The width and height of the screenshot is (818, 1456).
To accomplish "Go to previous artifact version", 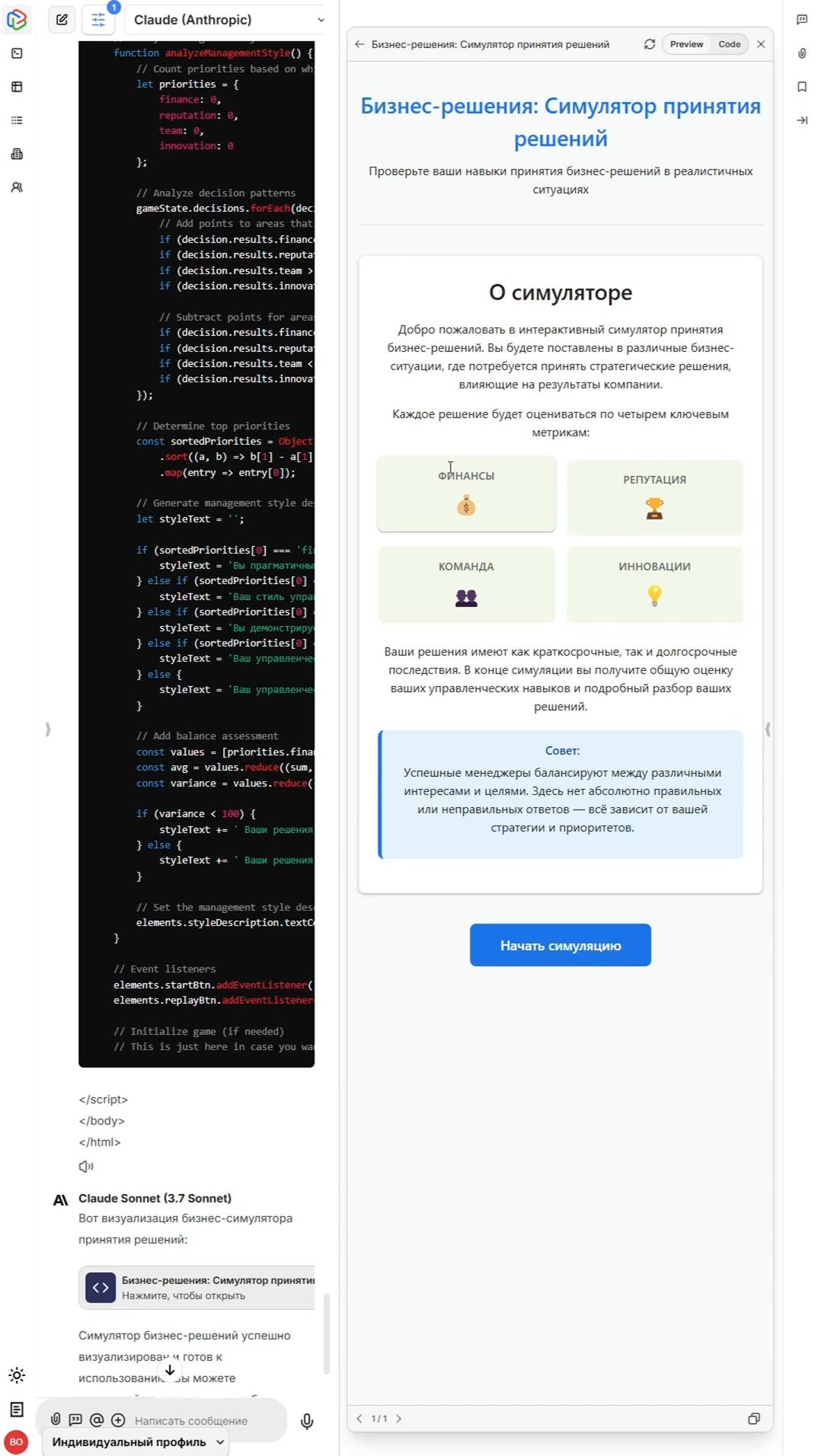I will click(359, 1419).
